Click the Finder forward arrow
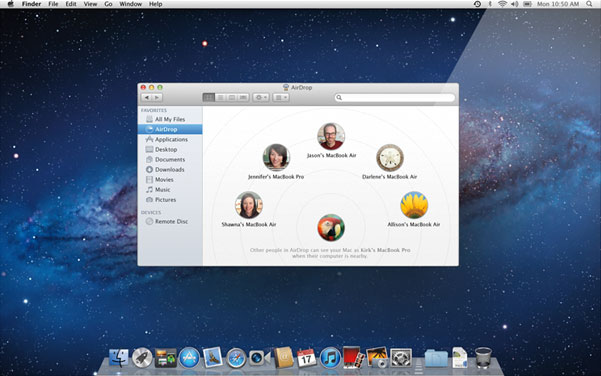The height and width of the screenshot is (376, 601). 157,97
